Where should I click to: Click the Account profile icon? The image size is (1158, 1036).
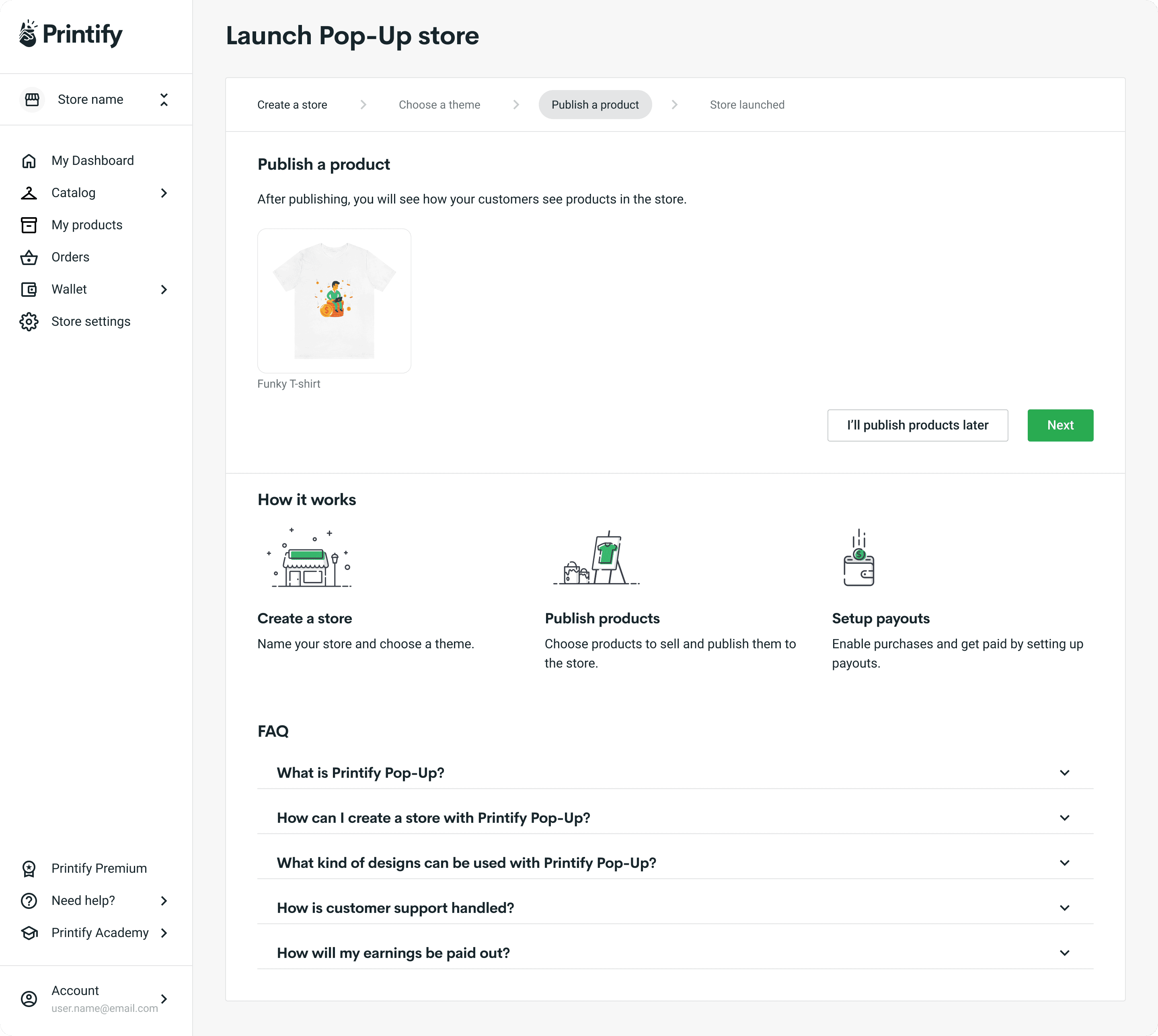pyautogui.click(x=29, y=999)
